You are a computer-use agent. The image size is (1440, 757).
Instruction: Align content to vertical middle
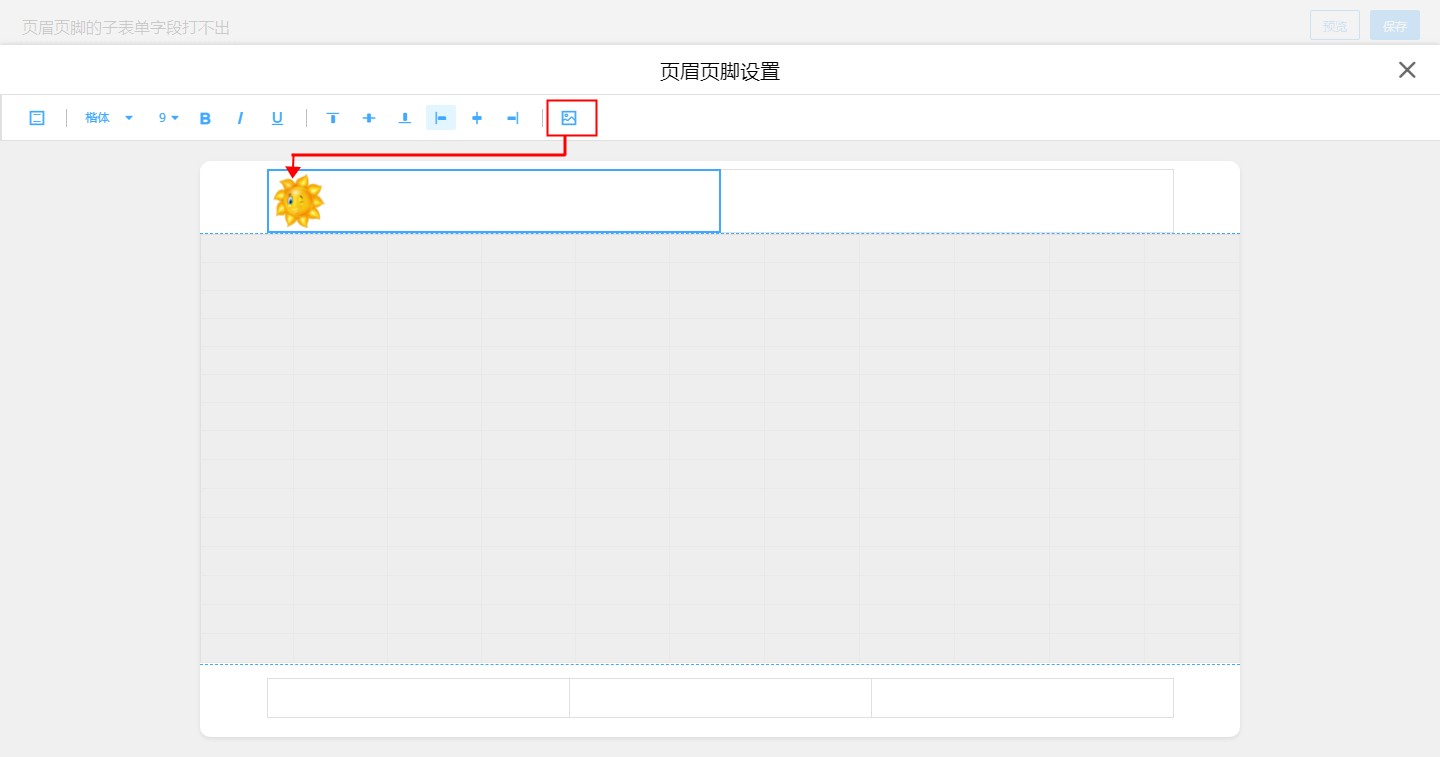369,118
